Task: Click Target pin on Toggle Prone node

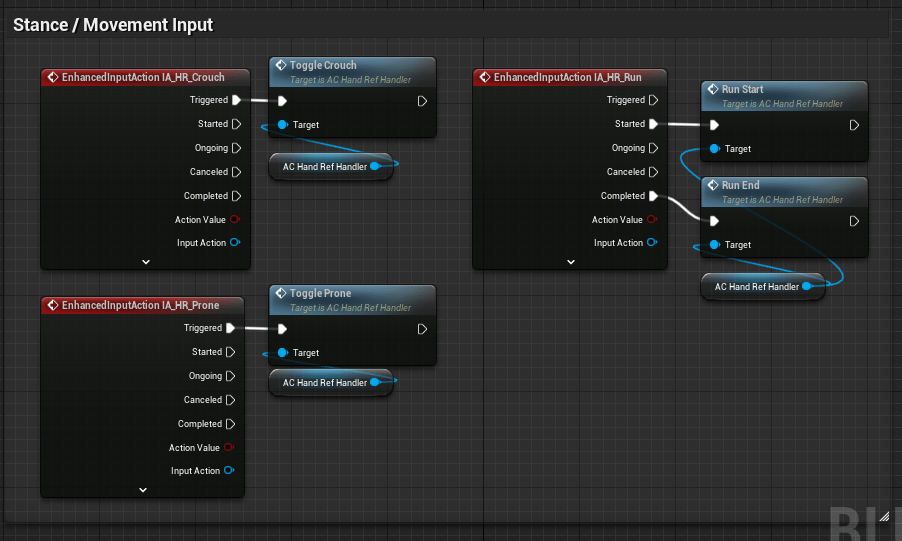Action: pyautogui.click(x=283, y=353)
